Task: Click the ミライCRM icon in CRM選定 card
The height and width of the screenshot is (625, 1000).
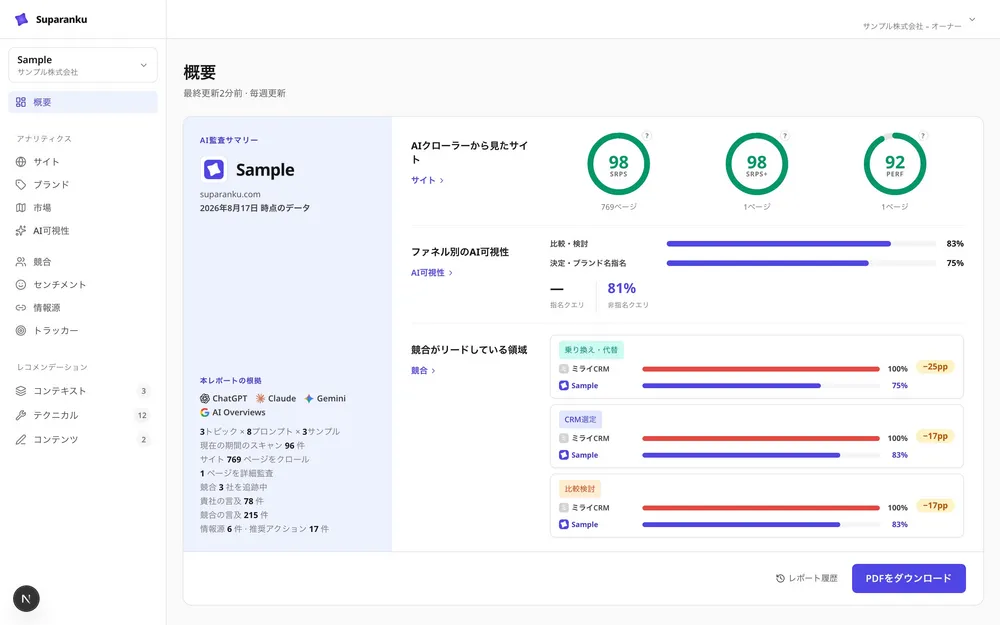Action: click(x=564, y=439)
